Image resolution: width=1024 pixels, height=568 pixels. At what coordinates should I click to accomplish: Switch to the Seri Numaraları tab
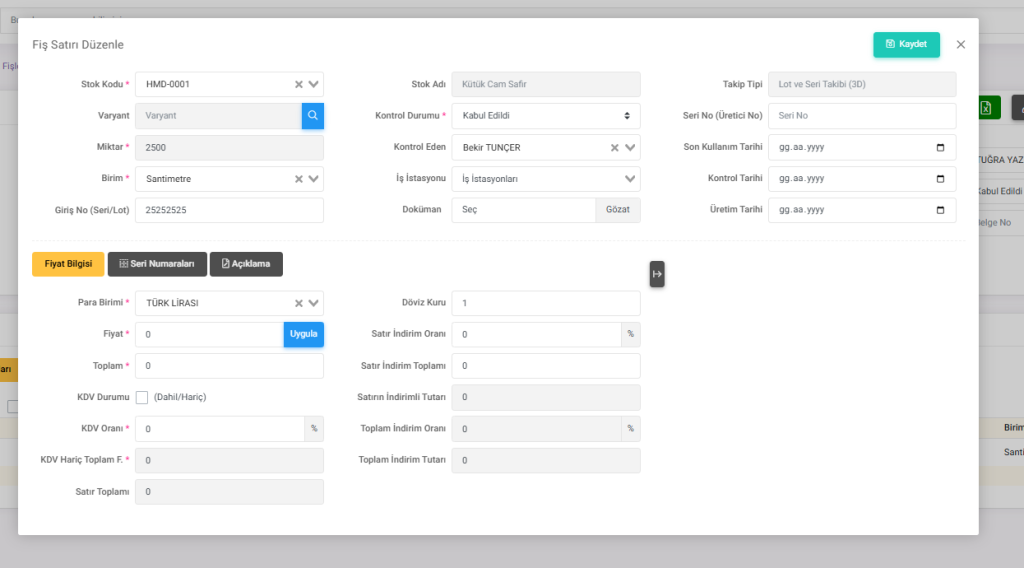[x=157, y=264]
